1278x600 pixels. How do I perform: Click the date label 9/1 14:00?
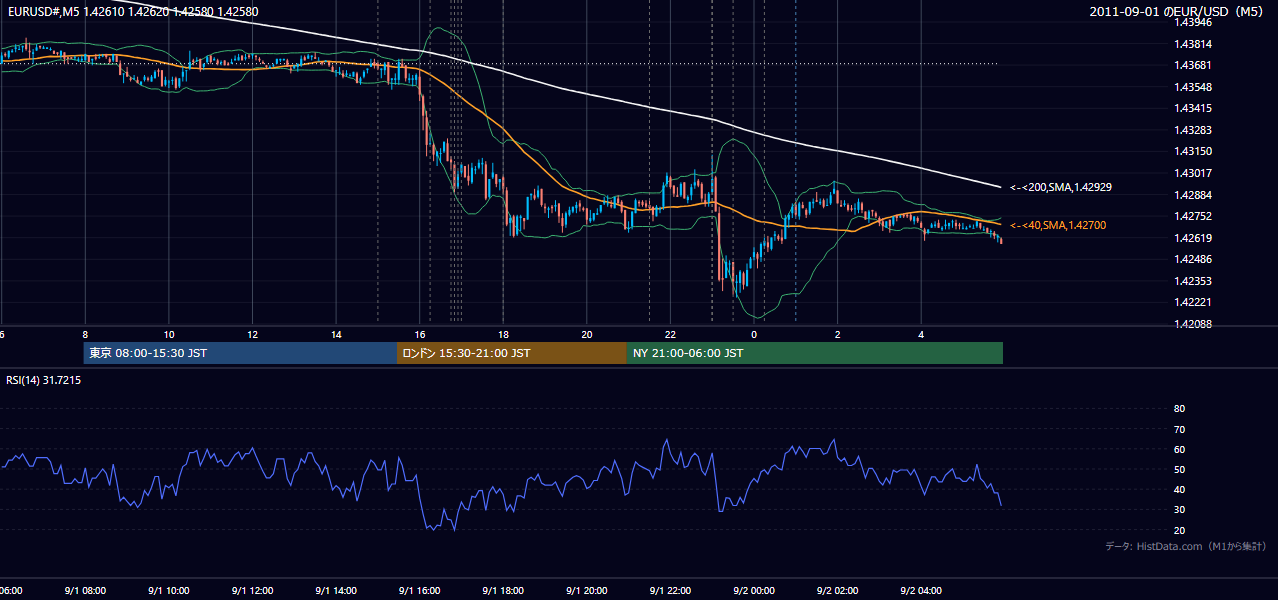[336, 590]
